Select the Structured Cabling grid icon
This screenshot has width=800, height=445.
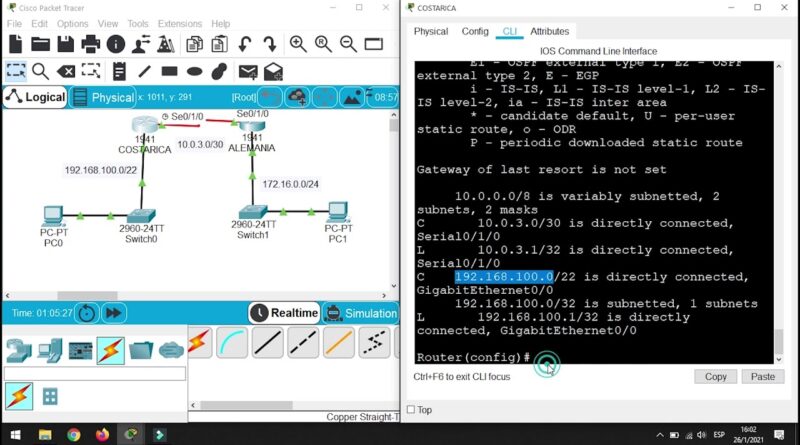50,397
